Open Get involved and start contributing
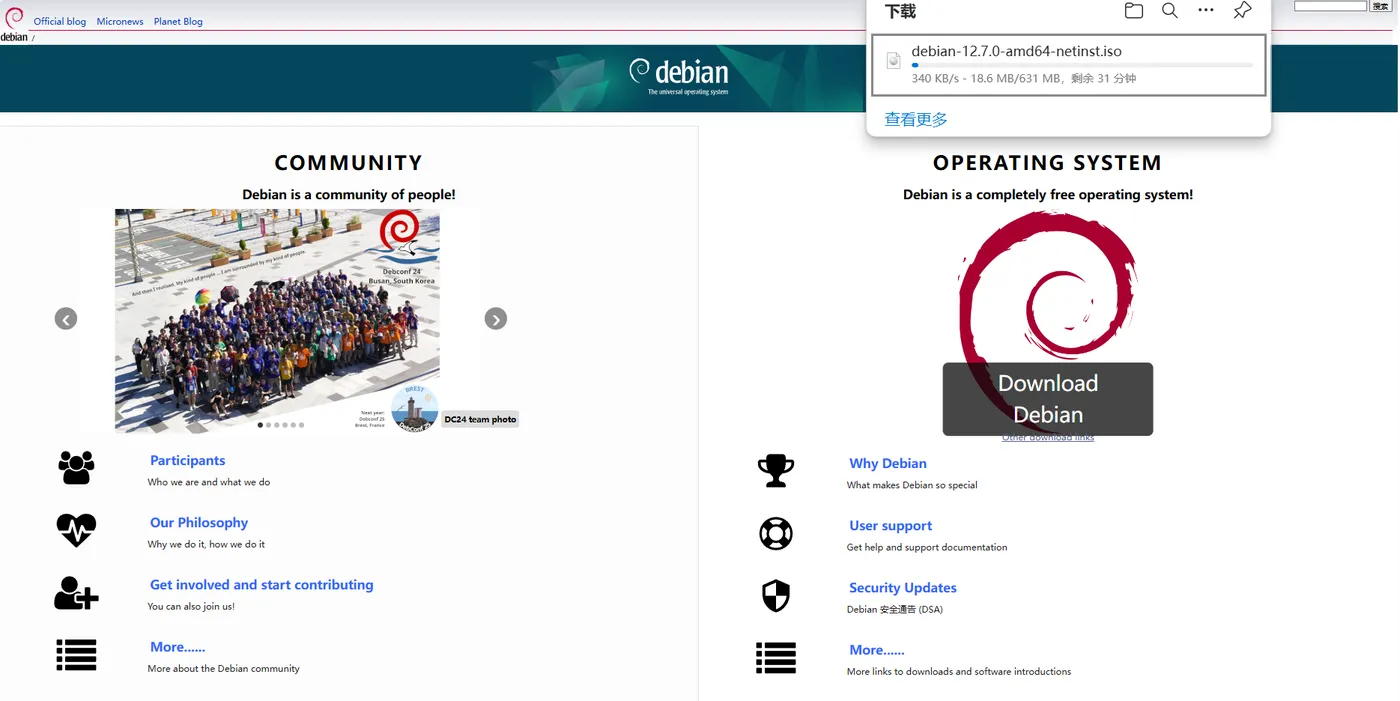 262,585
